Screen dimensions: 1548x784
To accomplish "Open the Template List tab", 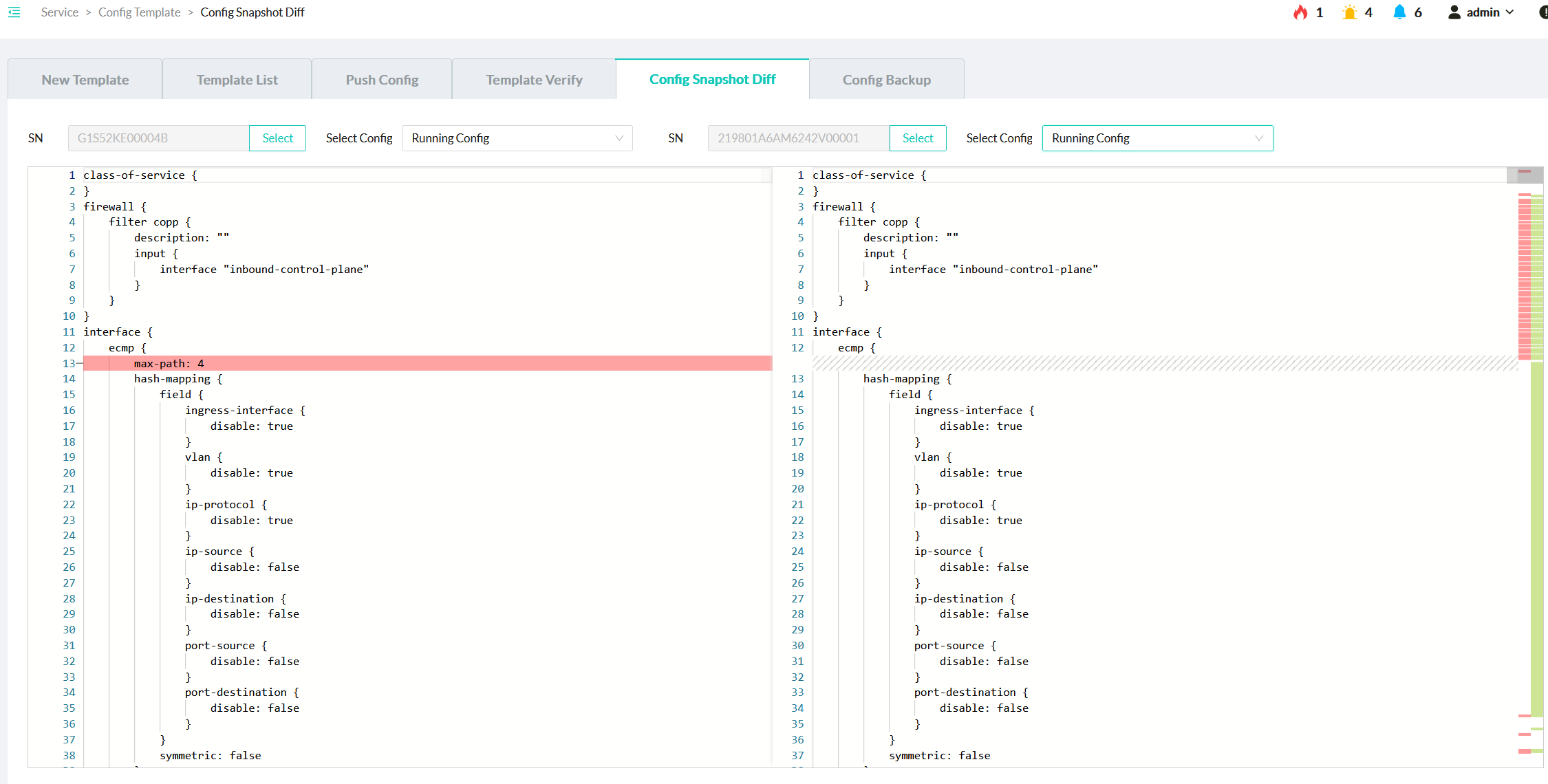I will click(x=237, y=80).
